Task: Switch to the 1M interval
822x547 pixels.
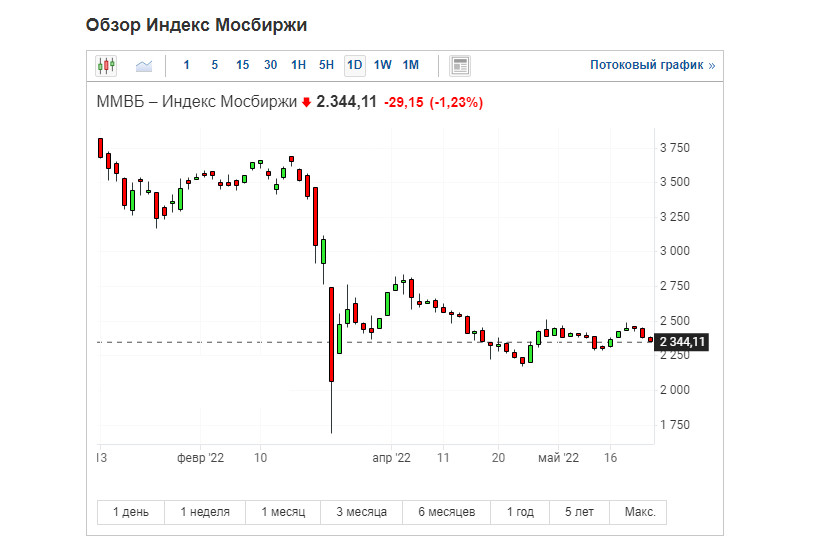Action: pyautogui.click(x=410, y=65)
